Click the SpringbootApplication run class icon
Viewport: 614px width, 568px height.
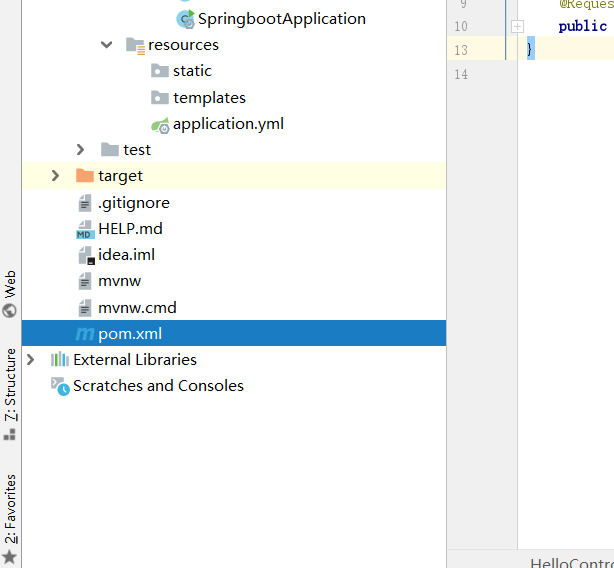click(186, 19)
